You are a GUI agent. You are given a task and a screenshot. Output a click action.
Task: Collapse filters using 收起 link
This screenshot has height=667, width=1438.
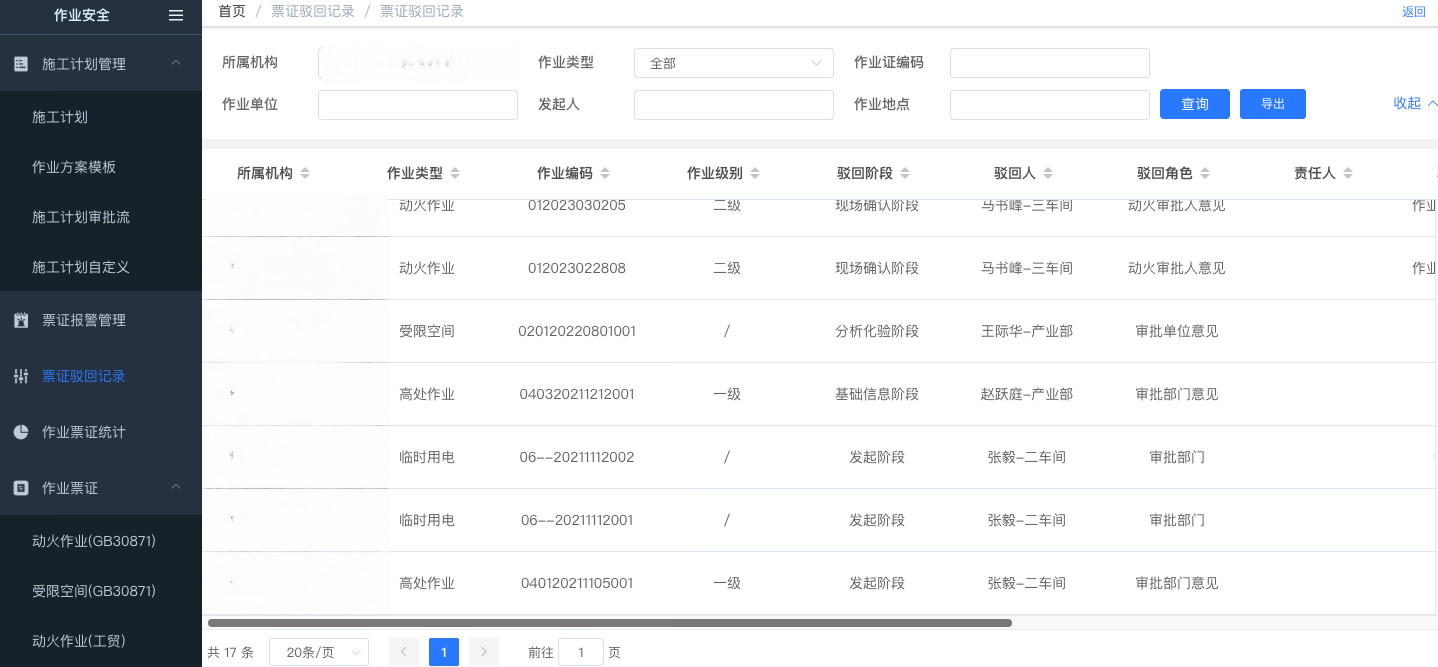point(1414,103)
